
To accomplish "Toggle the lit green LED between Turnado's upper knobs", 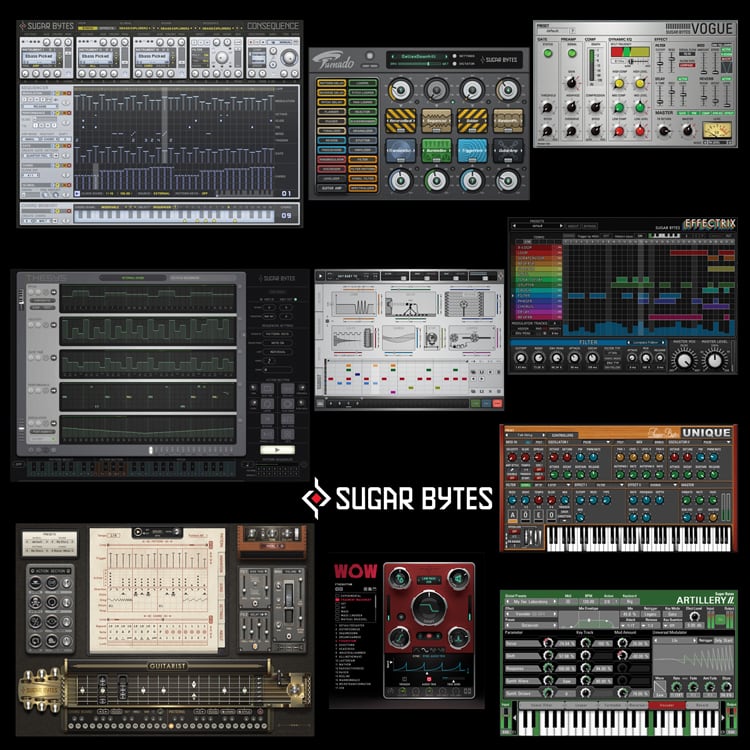I will click(453, 101).
